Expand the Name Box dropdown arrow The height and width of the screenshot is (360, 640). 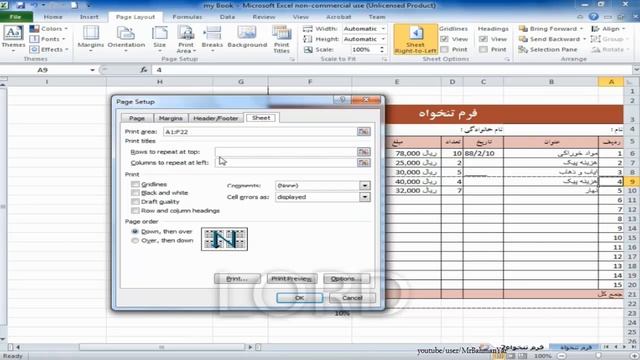click(92, 70)
